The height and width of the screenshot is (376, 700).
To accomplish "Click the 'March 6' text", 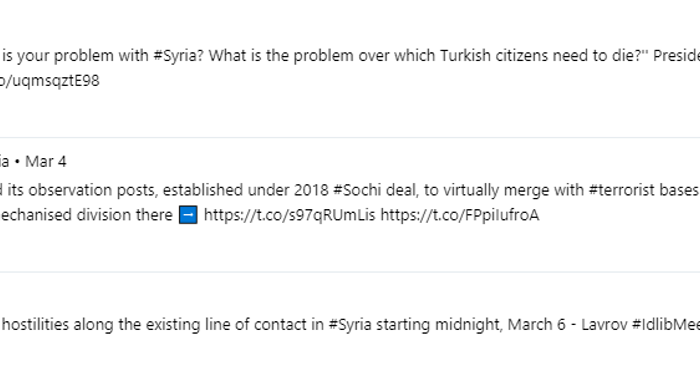I will click(x=537, y=324).
